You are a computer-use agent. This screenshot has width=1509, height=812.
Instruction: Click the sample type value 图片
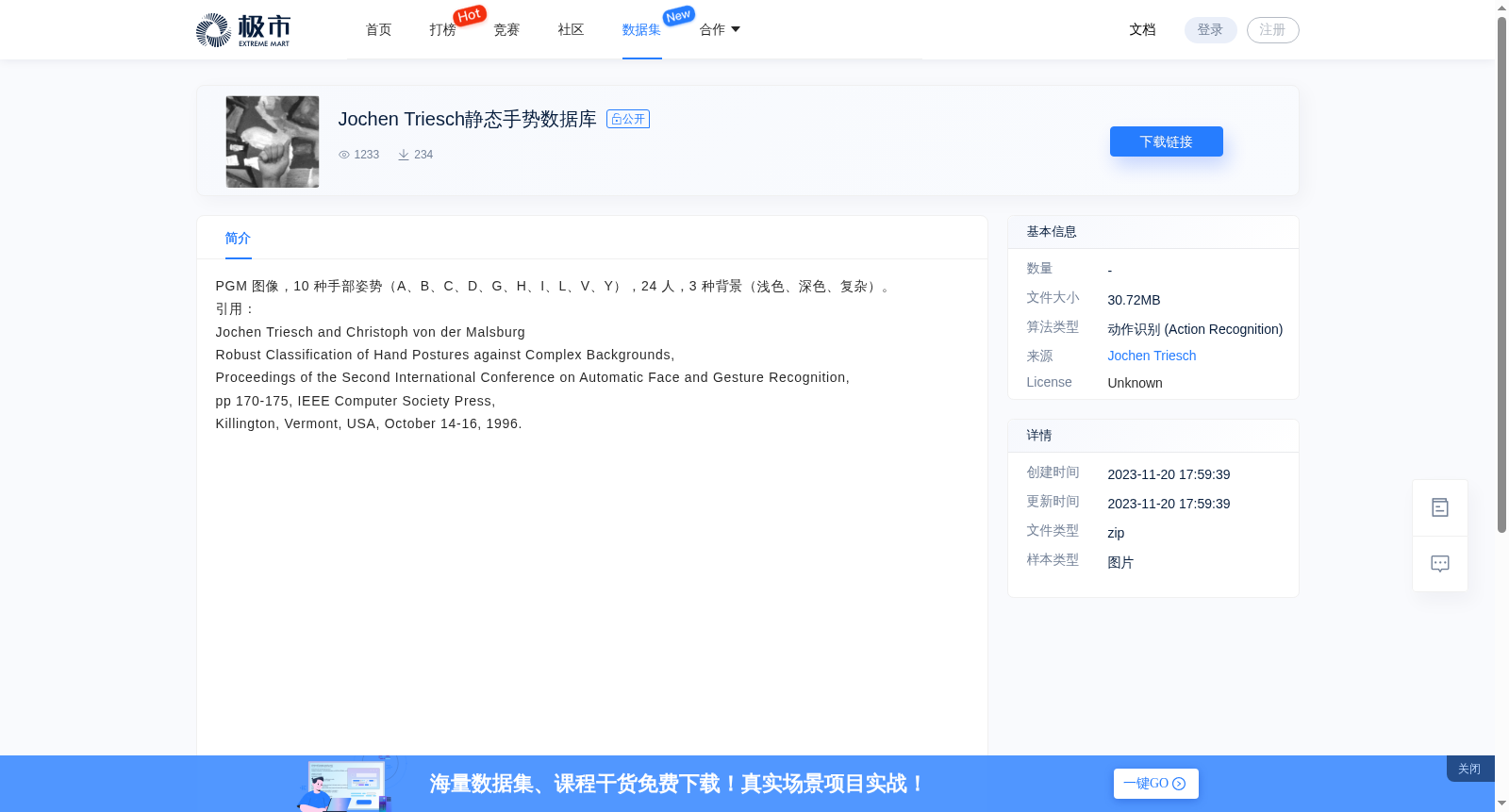click(x=1120, y=562)
